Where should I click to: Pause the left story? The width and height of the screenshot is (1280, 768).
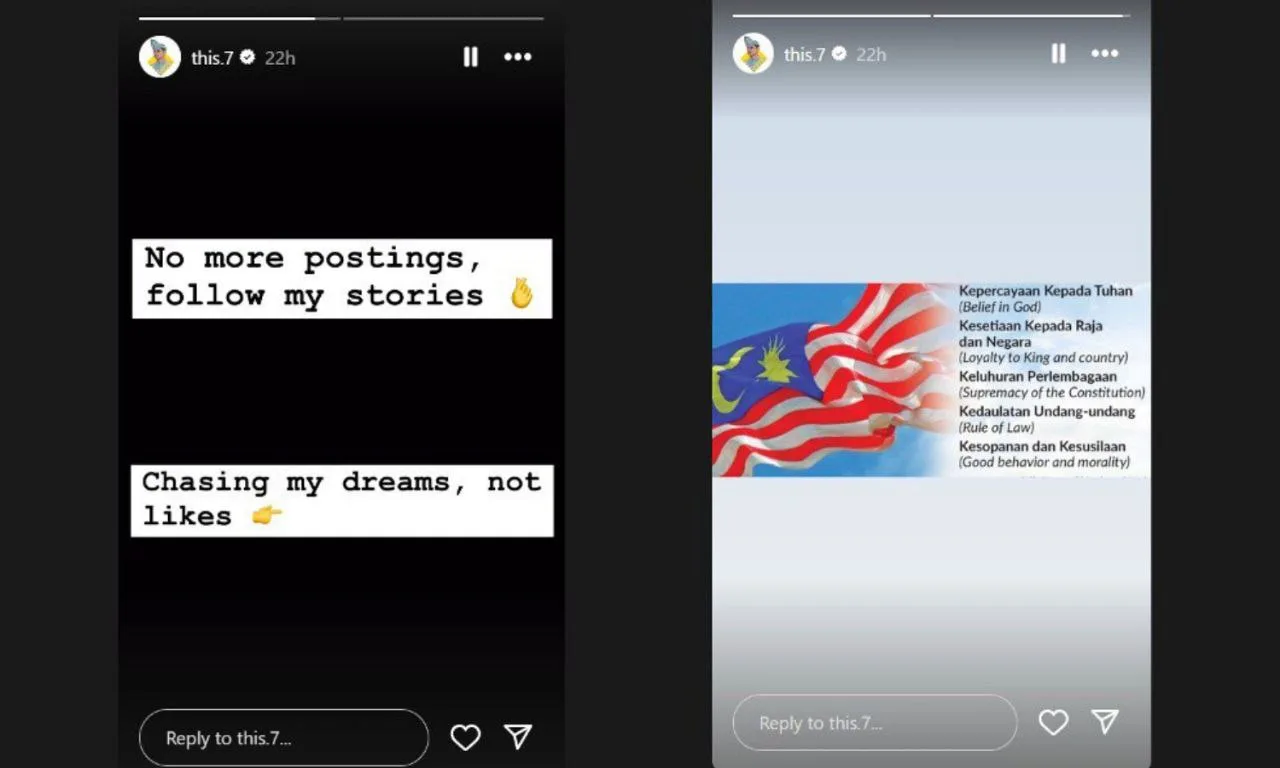click(470, 57)
